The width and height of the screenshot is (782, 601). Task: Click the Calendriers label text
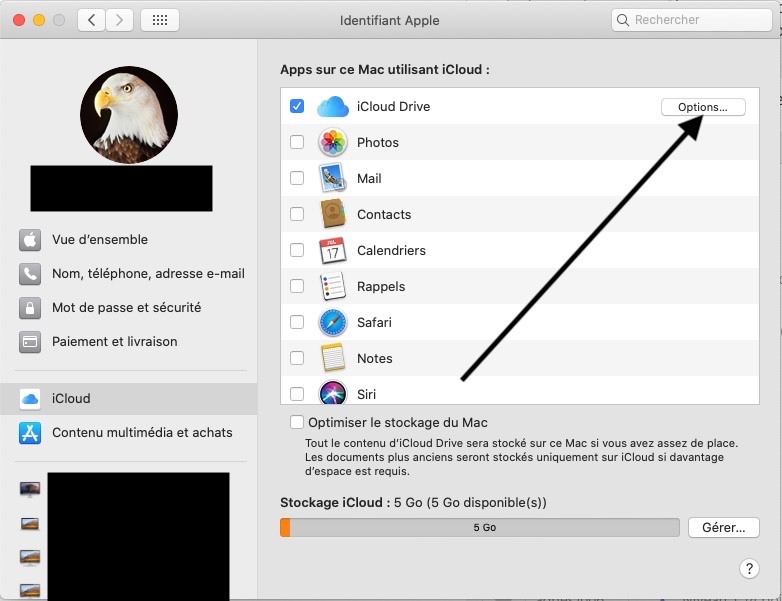tap(391, 250)
